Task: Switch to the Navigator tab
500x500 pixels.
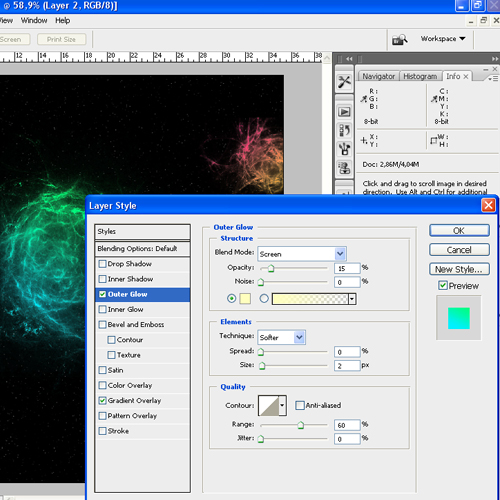Action: point(378,76)
